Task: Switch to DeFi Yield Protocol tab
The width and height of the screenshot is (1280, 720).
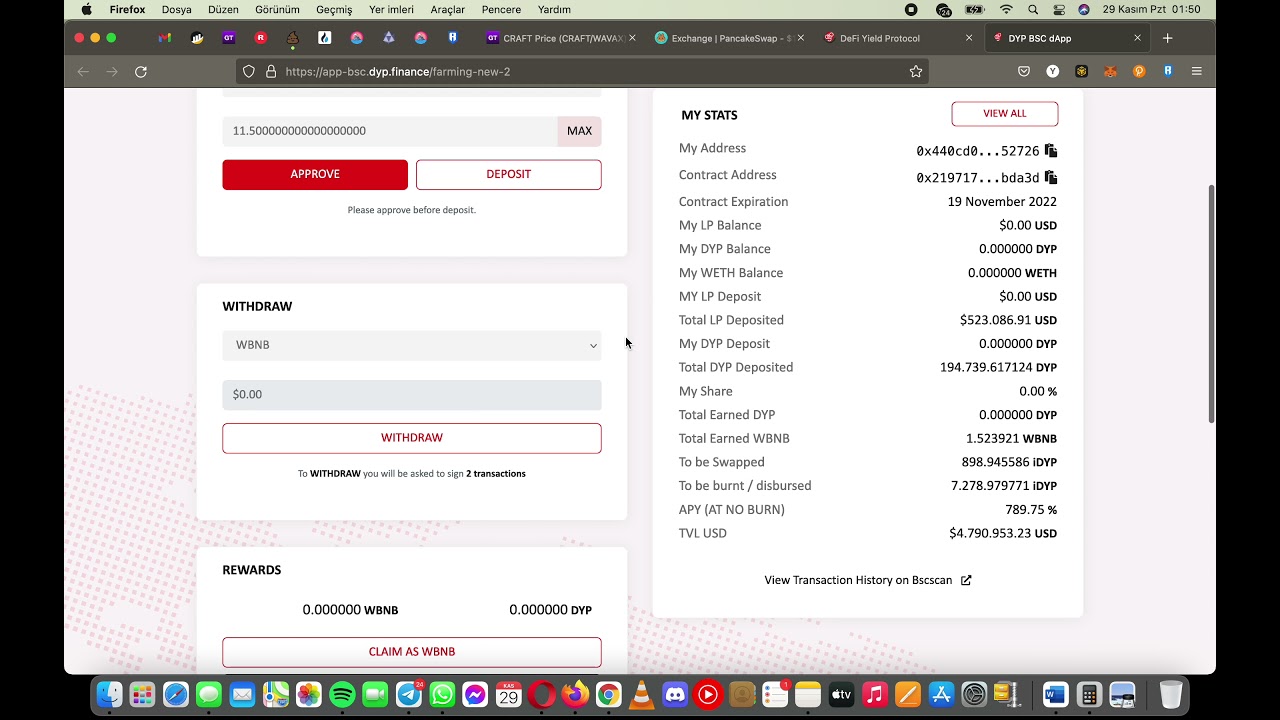Action: click(895, 38)
